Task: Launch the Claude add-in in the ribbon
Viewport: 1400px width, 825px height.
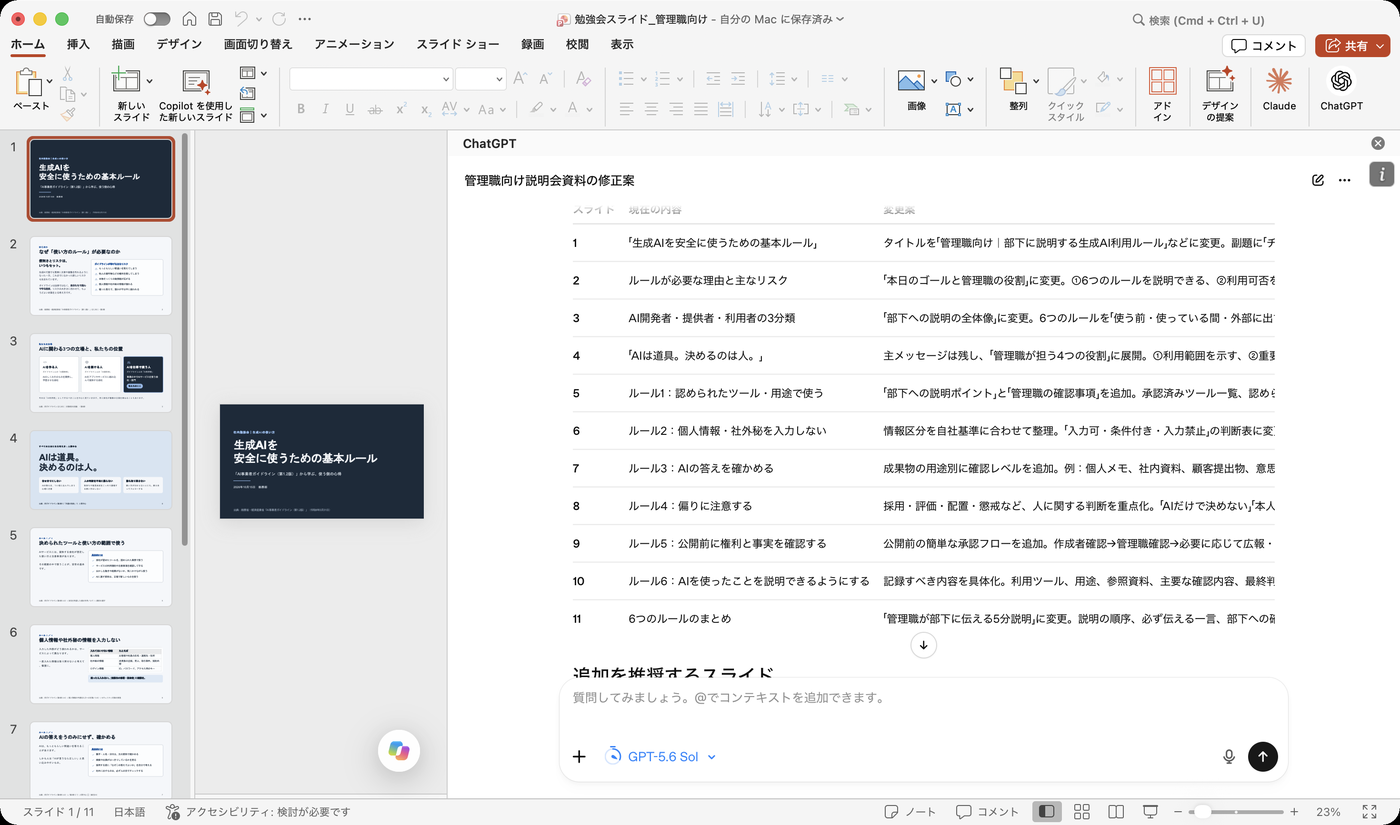Action: click(1279, 90)
